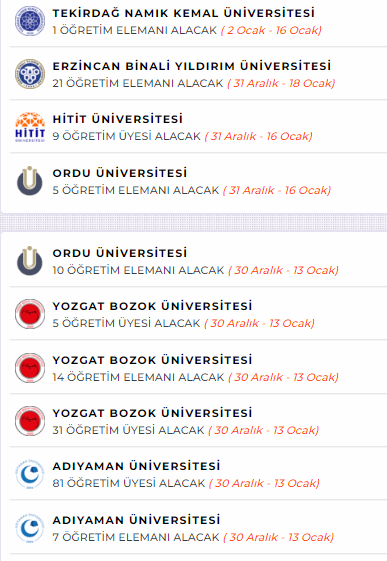This screenshot has height=561, width=387.
Task: Open 14 Öğretim Elemanı Alacak listing
Action: (x=138, y=377)
